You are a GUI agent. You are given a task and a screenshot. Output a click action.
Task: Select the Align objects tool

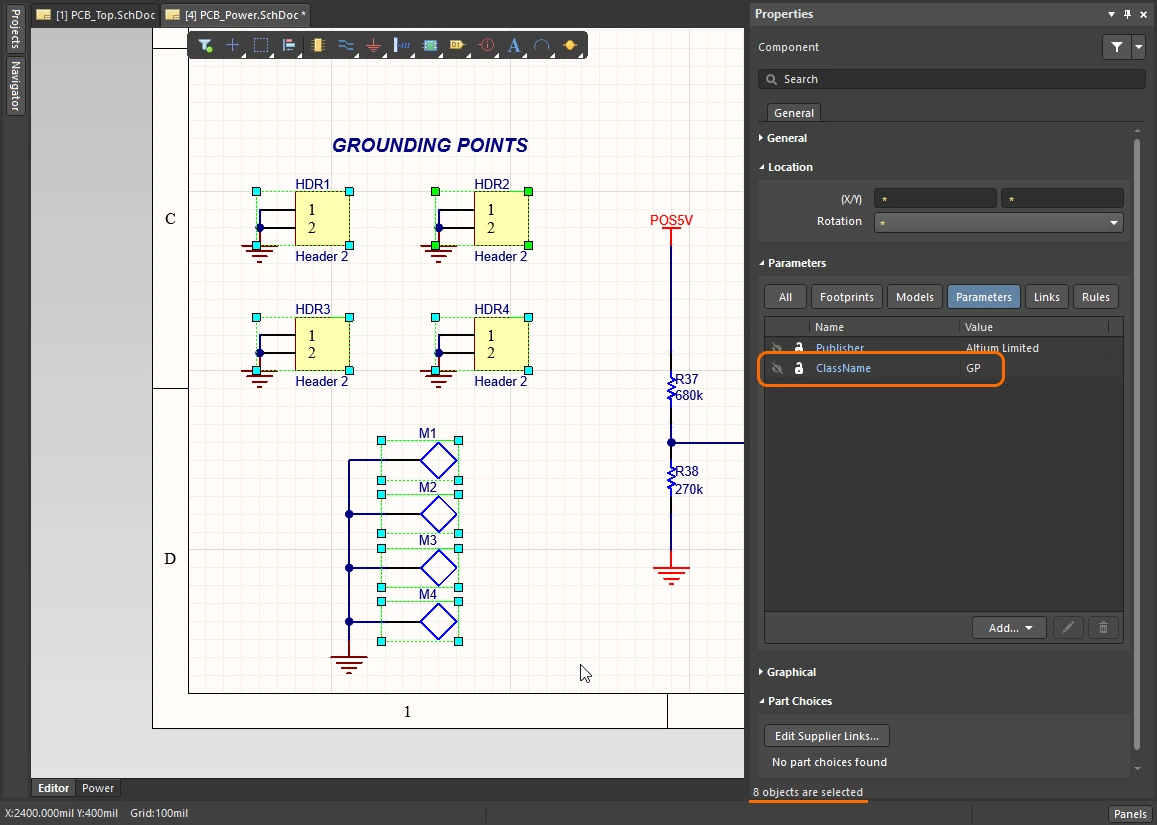pos(289,45)
